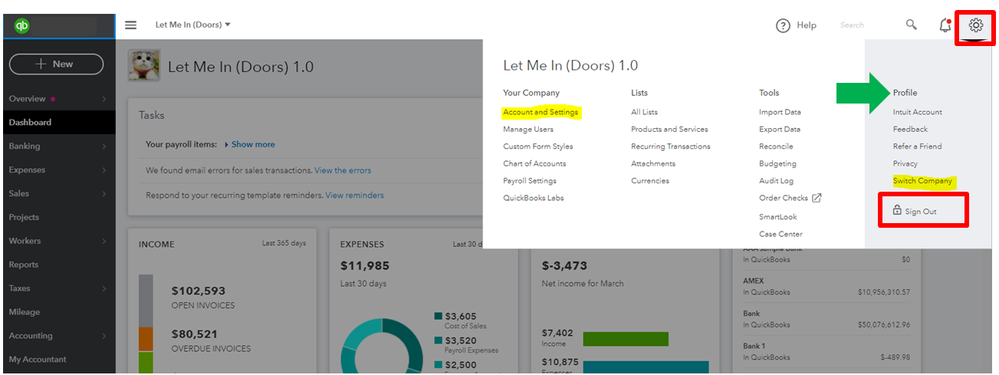This screenshot has width=999, height=375.
Task: Click the AMEX account balance row
Action: (826, 287)
